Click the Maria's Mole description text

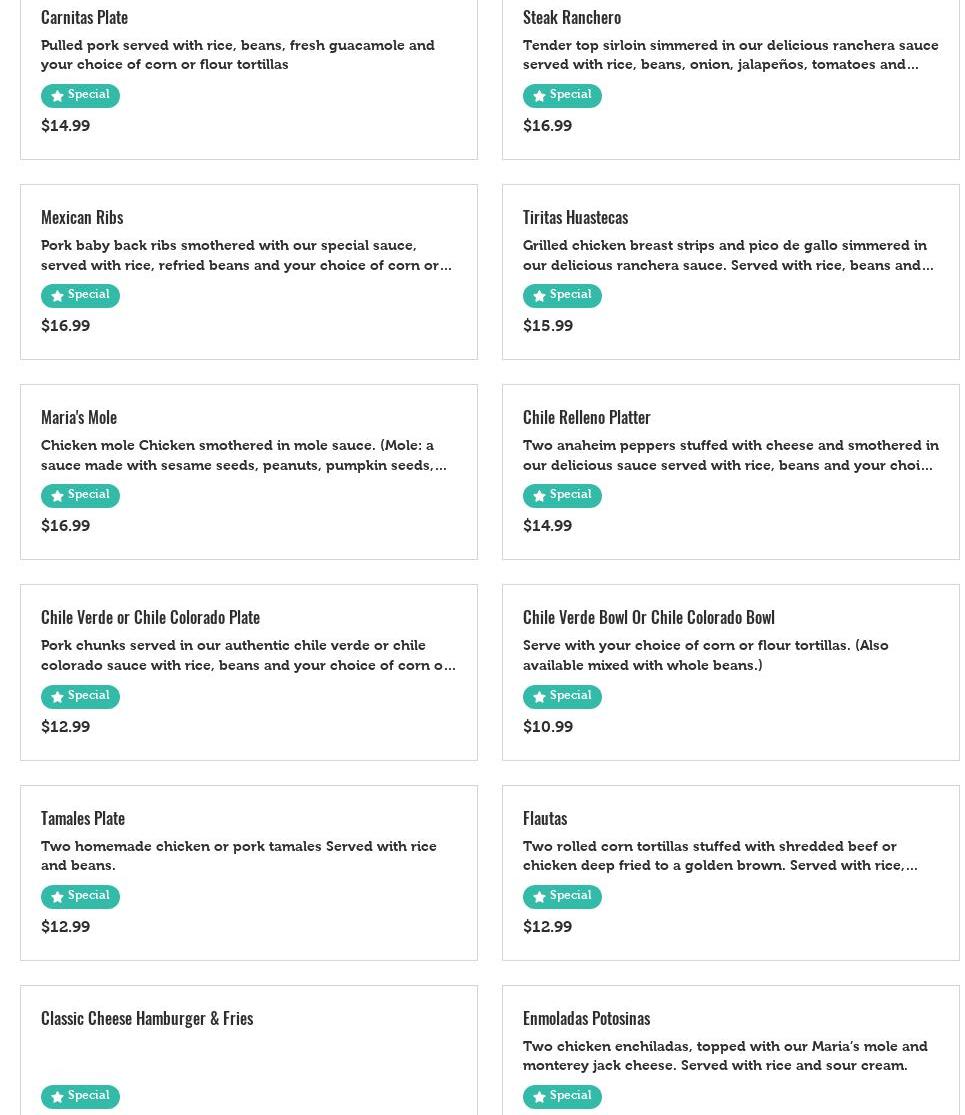(243, 455)
